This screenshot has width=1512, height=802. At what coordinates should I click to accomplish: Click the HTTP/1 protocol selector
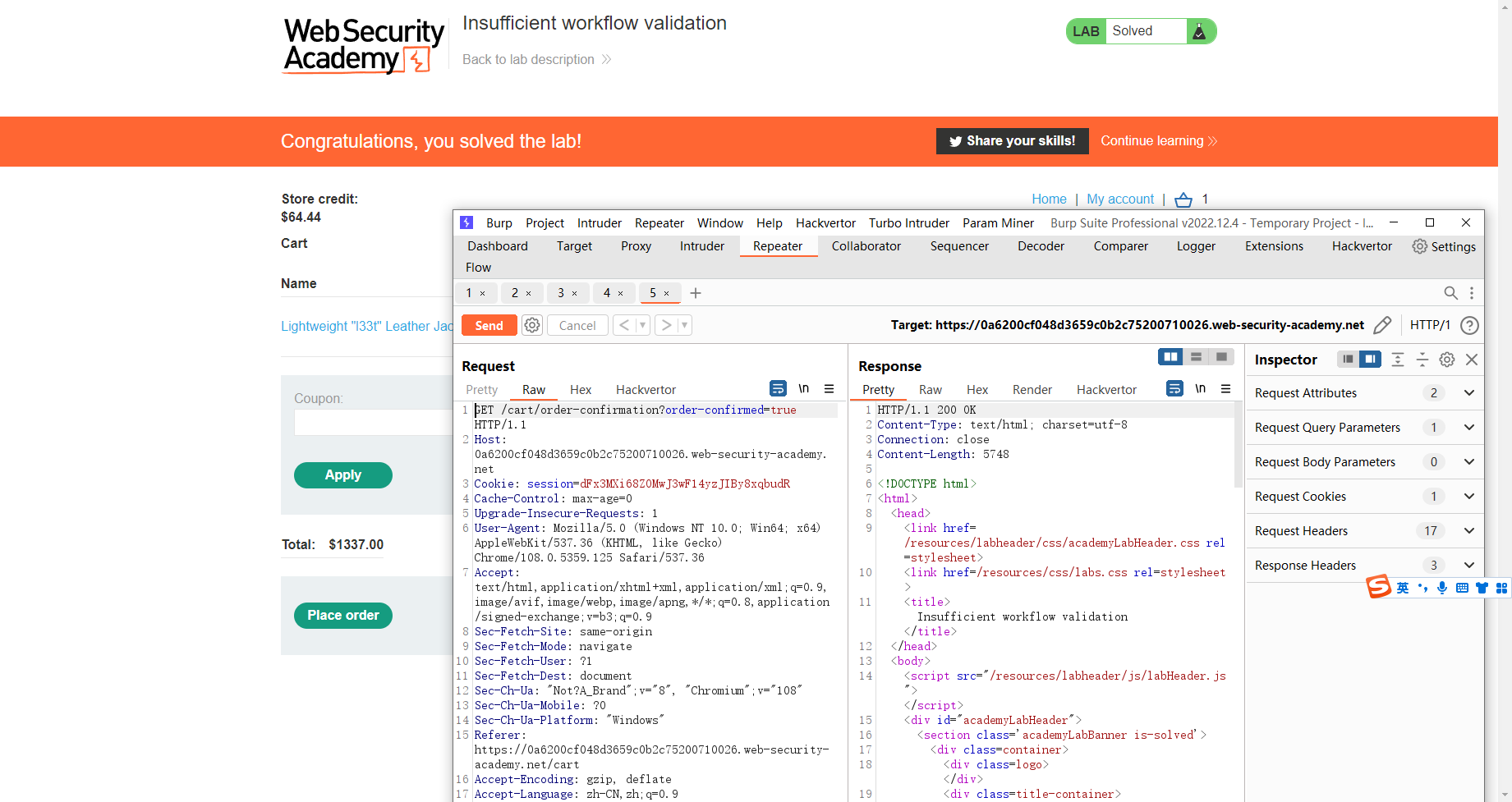pos(1430,325)
